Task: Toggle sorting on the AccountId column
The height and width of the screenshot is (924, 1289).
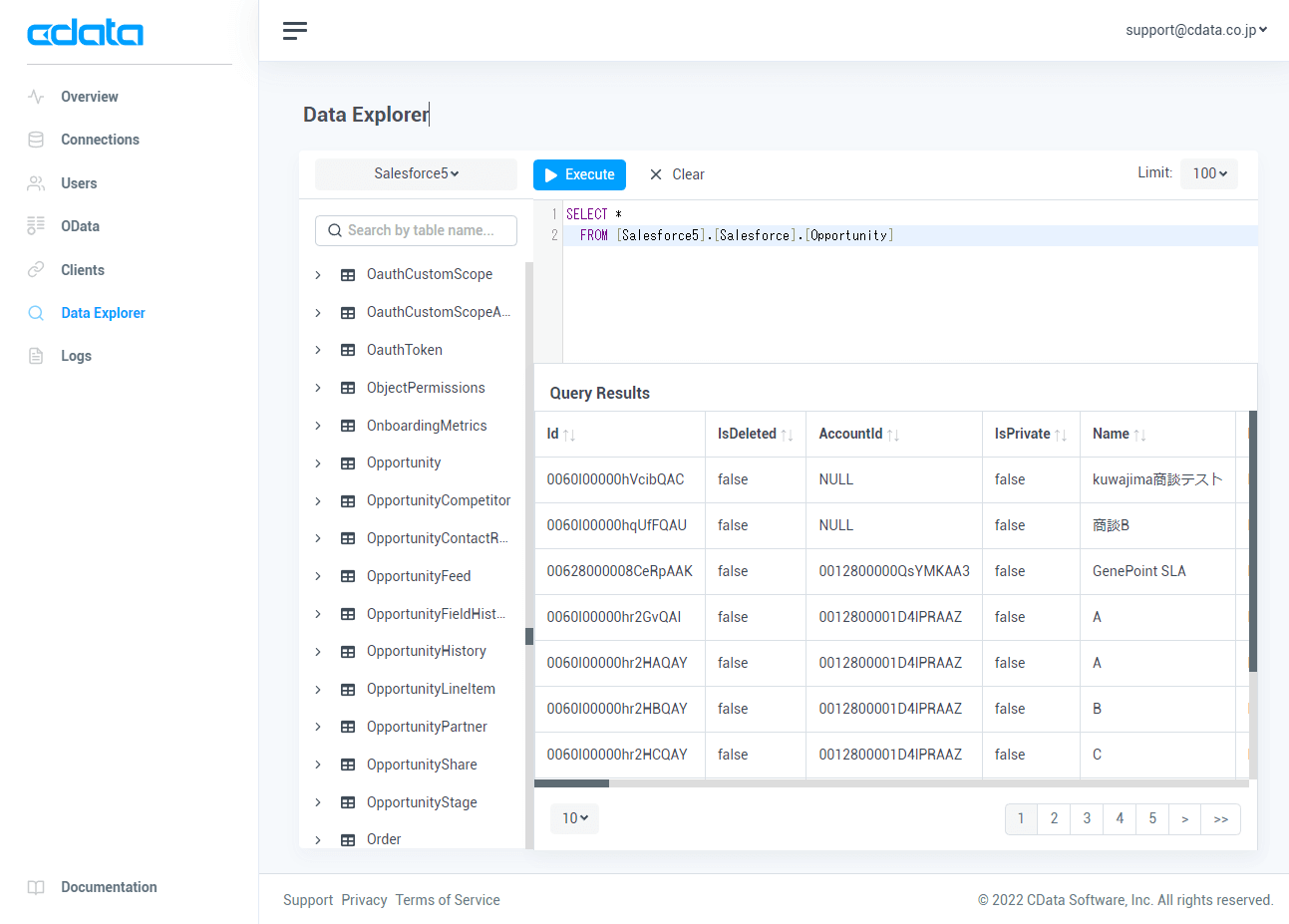Action: (895, 434)
